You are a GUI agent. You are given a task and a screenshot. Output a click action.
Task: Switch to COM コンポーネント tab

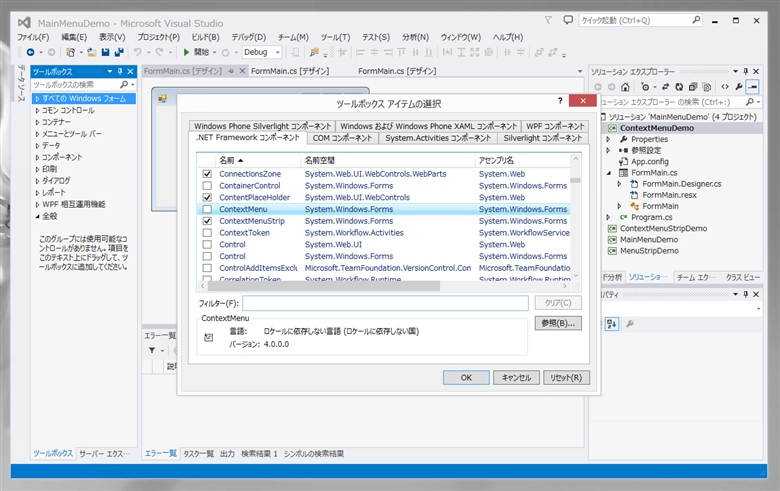coord(342,138)
